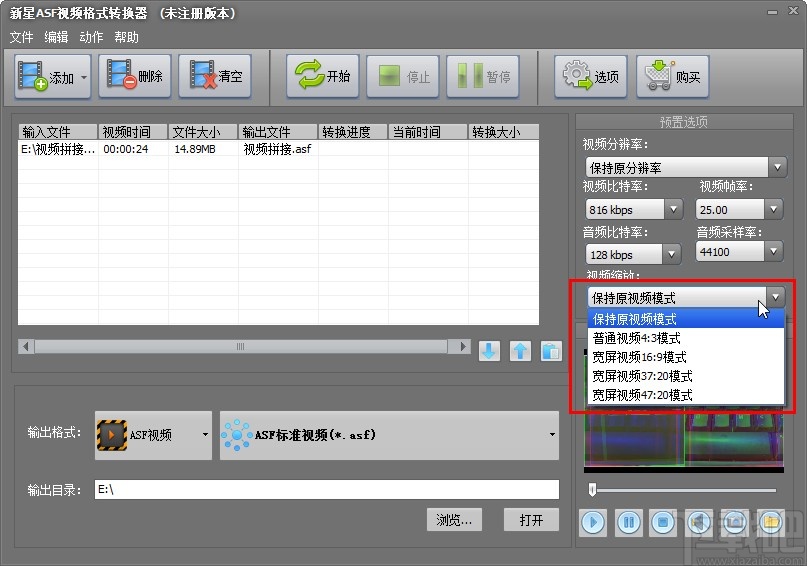Open the 文件 menu
This screenshot has height=566, width=807.
click(x=21, y=37)
